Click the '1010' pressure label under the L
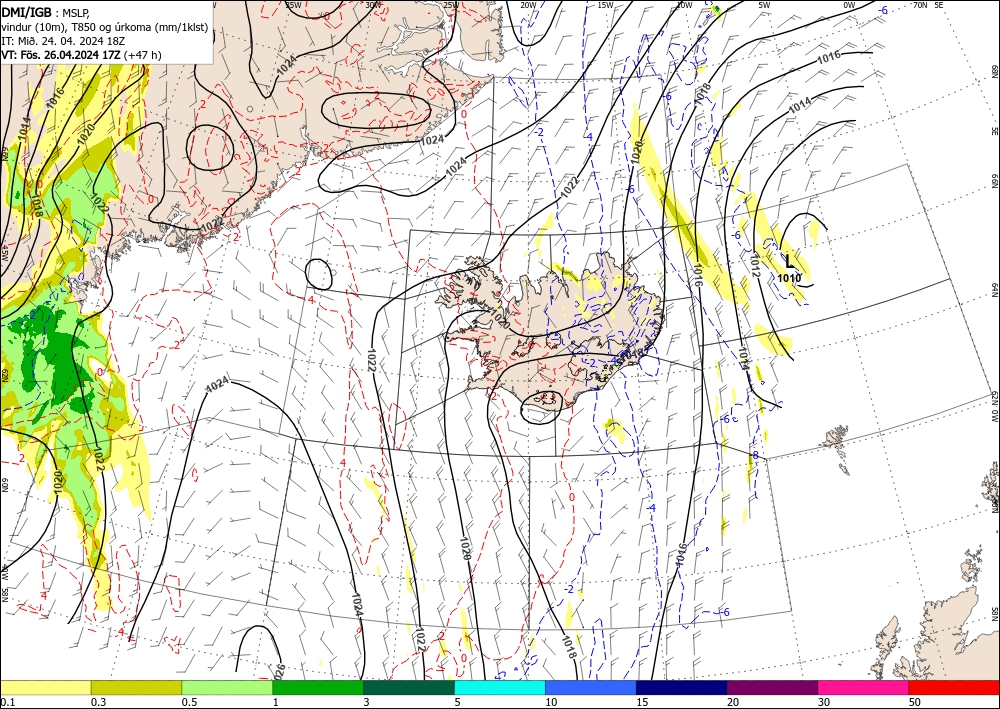The width and height of the screenshot is (1000, 709). click(x=789, y=277)
